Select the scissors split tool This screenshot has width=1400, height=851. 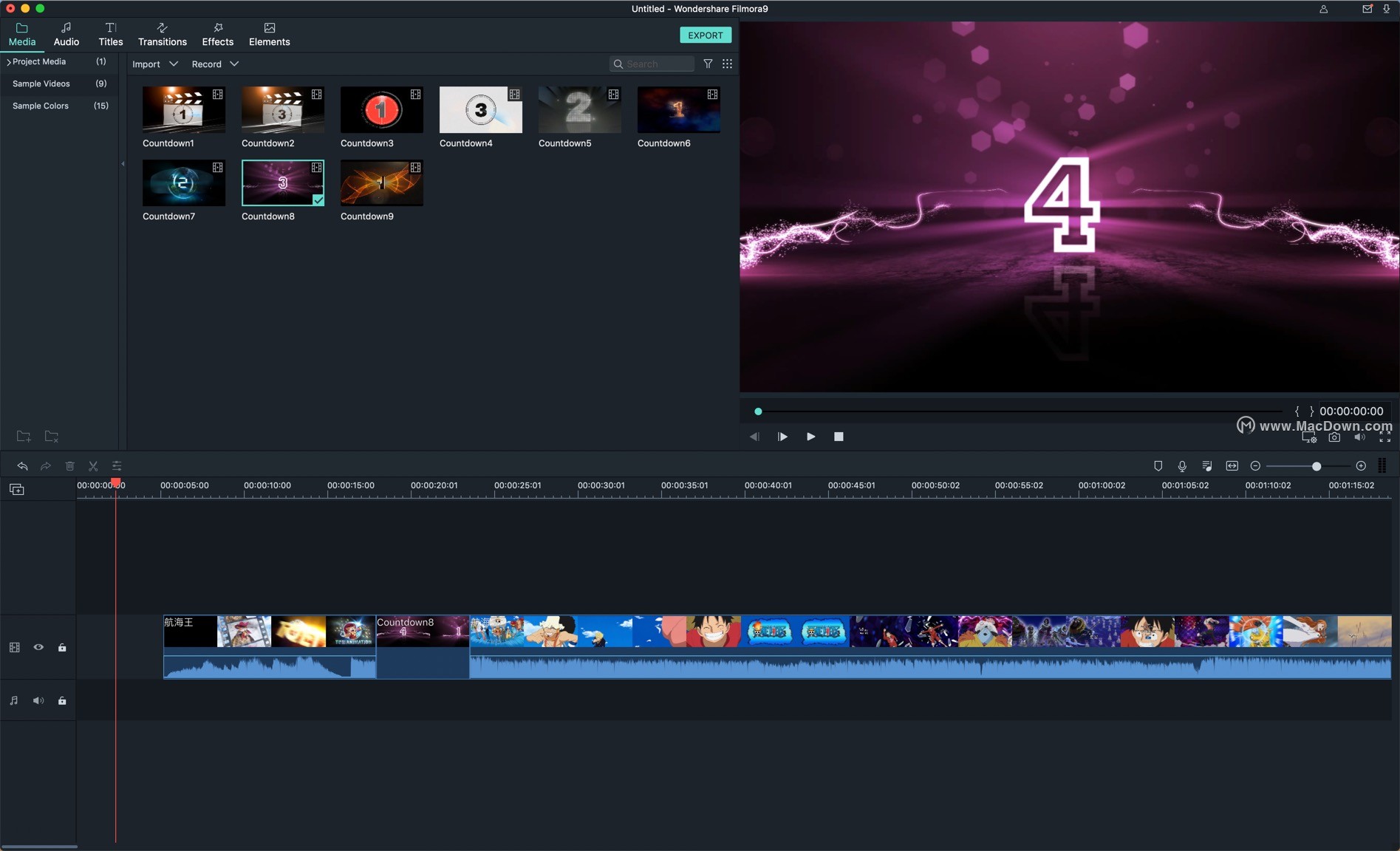pos(93,466)
